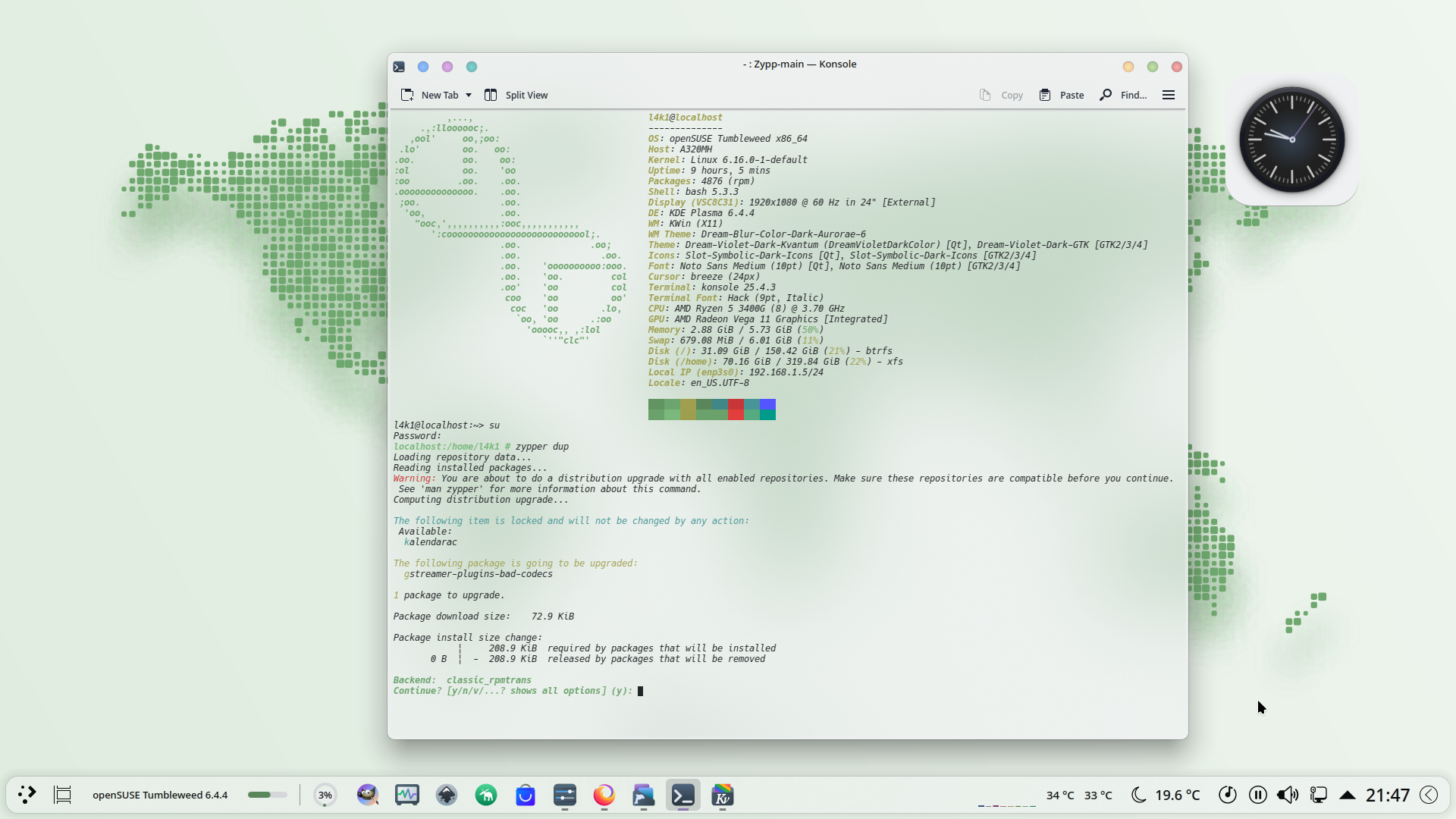The image size is (1456, 819).
Task: Click the disk usage bar in panel
Action: pos(267,795)
